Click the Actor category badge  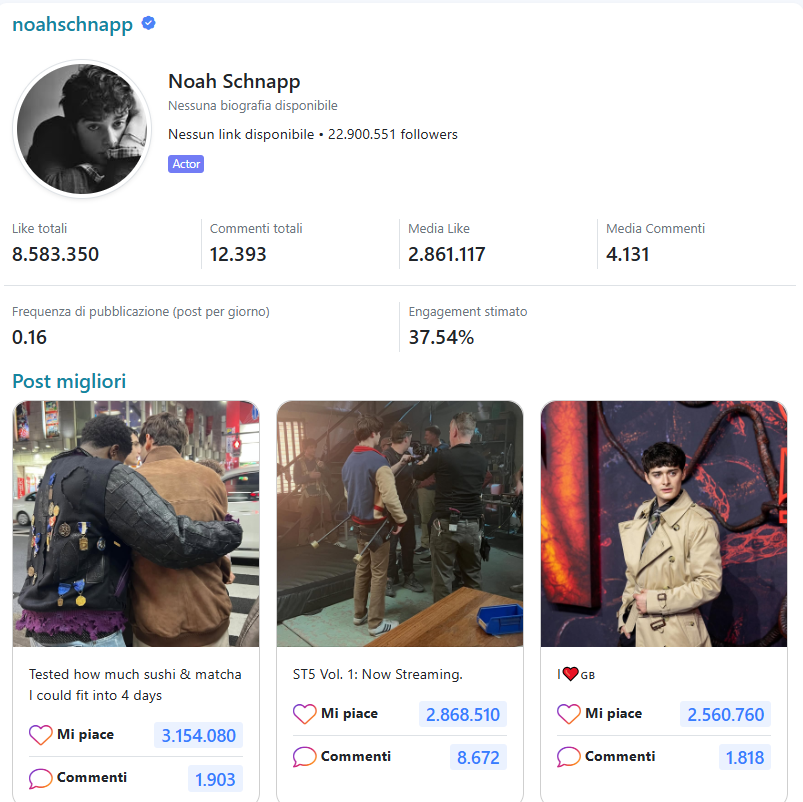tap(186, 164)
